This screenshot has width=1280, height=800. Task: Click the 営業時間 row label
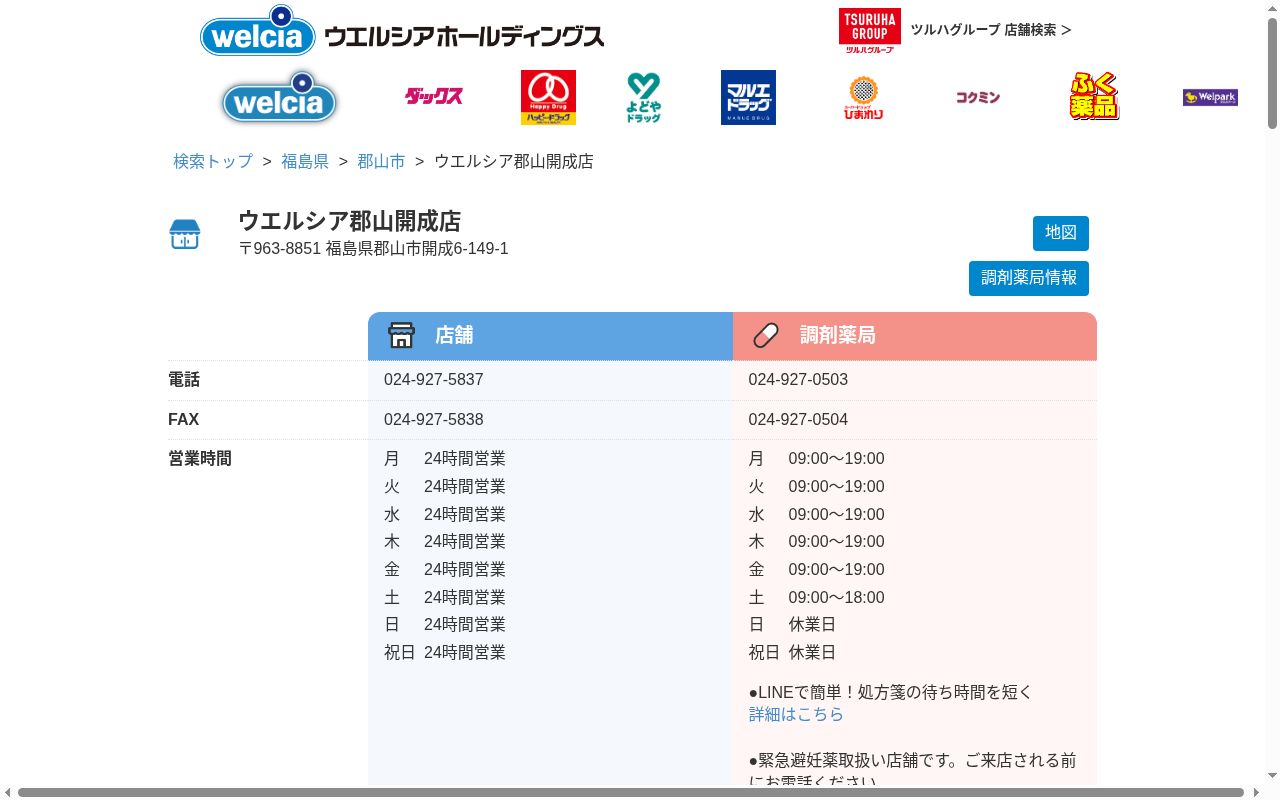[200, 459]
